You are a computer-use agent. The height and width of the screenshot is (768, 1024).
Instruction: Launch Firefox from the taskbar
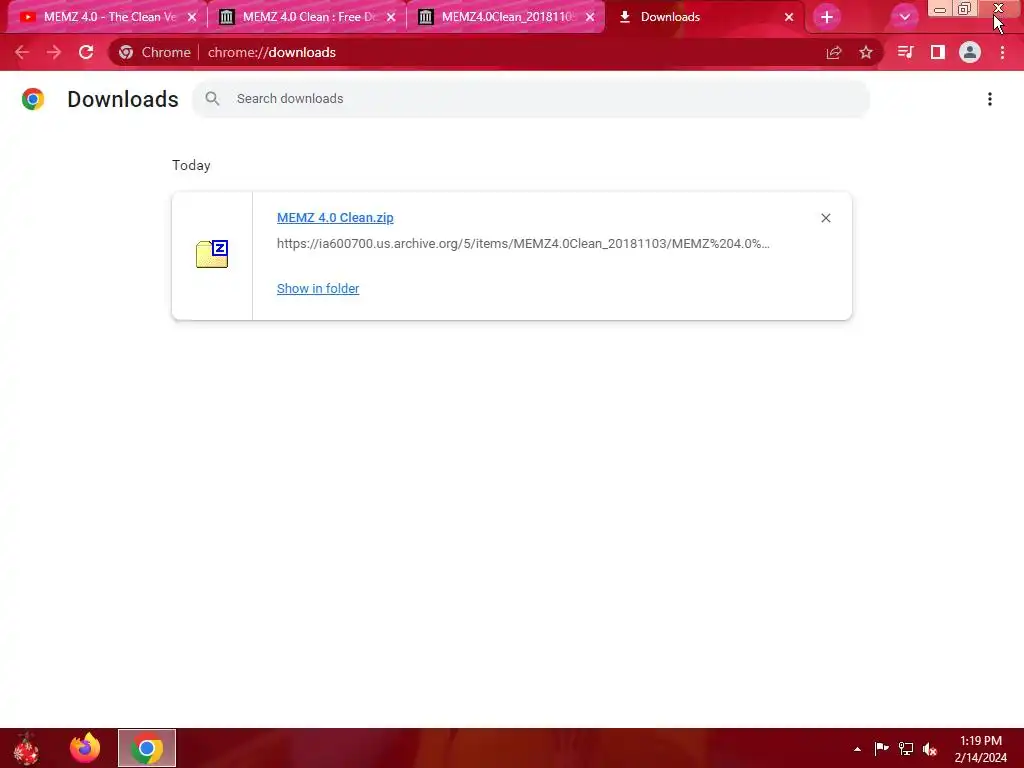tap(85, 748)
